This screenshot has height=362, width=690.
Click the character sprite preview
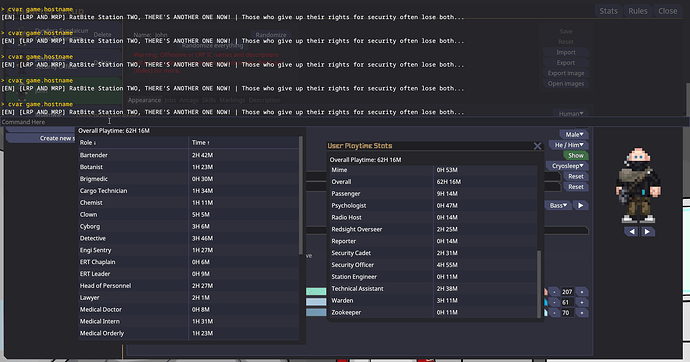coord(639,186)
